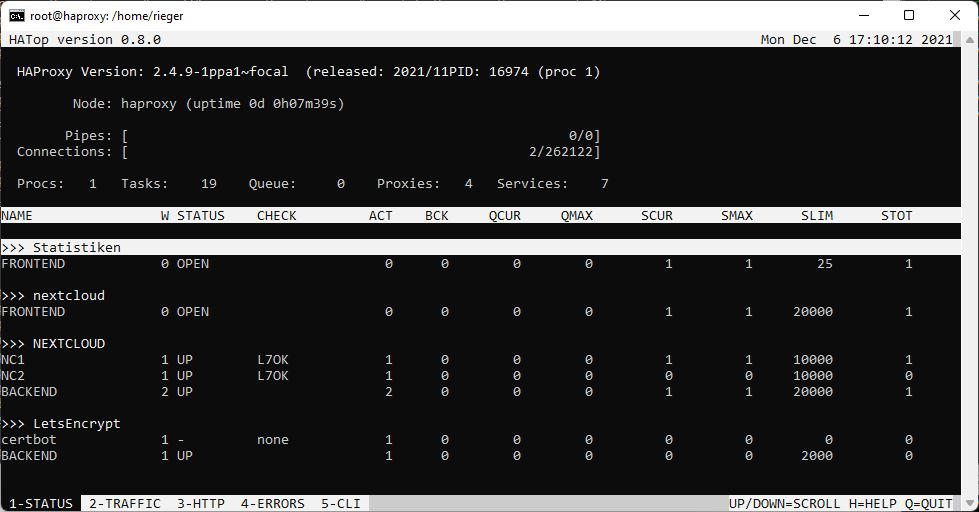Switch to the 1-STATUS tab

tap(41, 503)
